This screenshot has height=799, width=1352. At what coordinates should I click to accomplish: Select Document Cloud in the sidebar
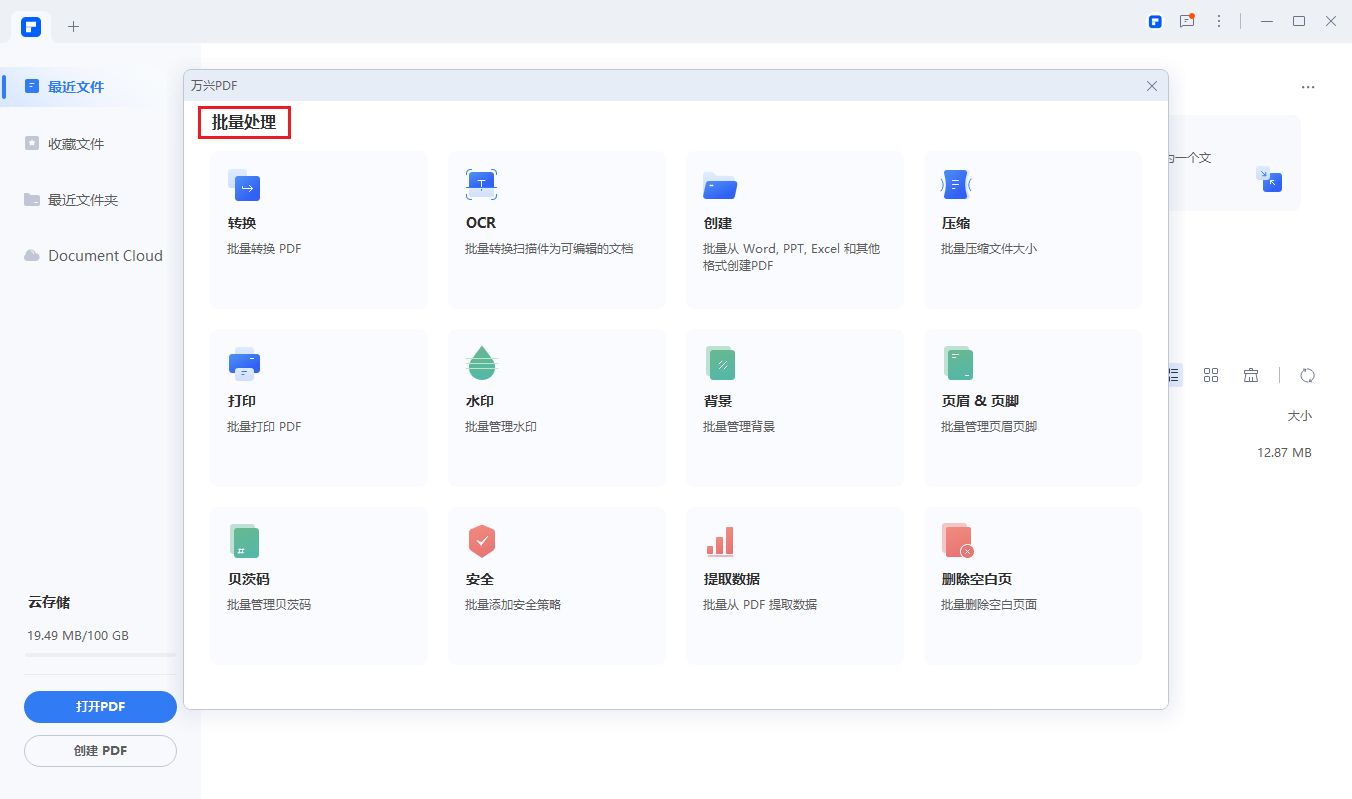tap(104, 255)
